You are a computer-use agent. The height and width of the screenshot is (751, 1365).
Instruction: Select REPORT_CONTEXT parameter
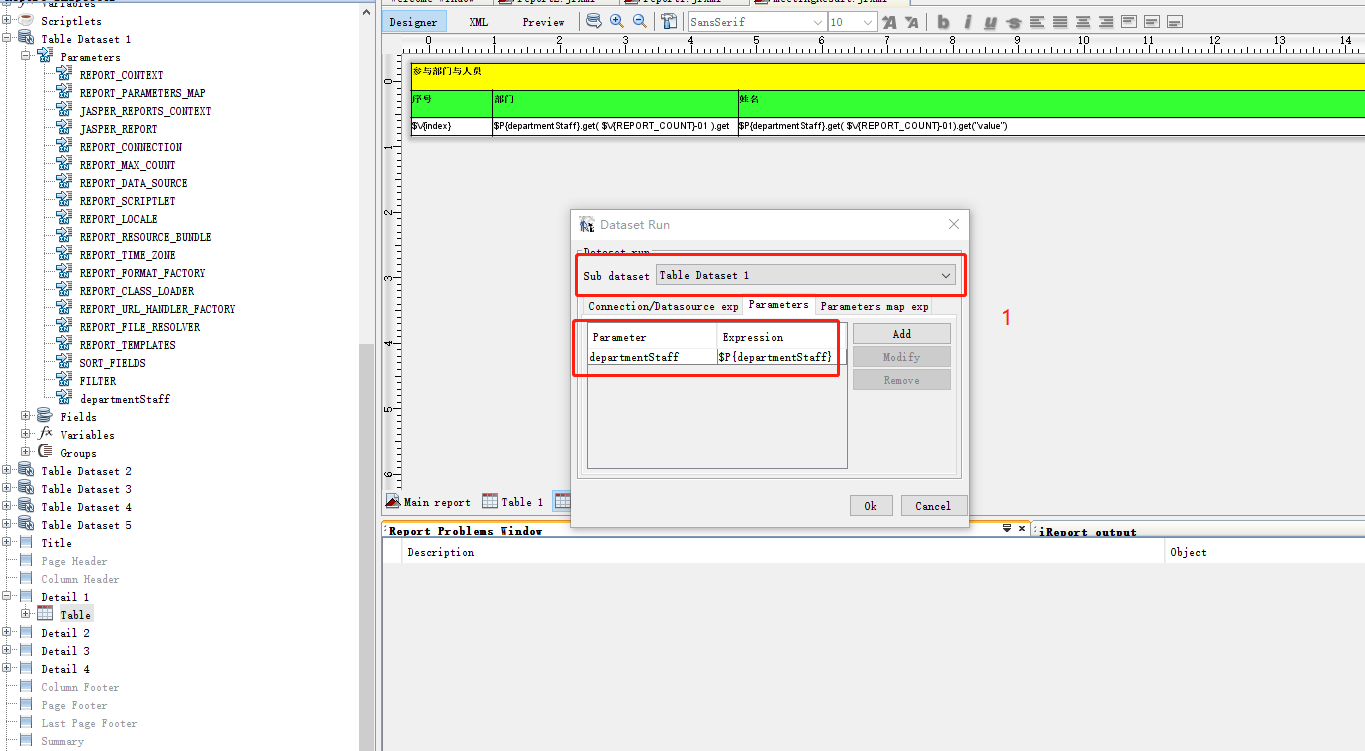(x=121, y=75)
